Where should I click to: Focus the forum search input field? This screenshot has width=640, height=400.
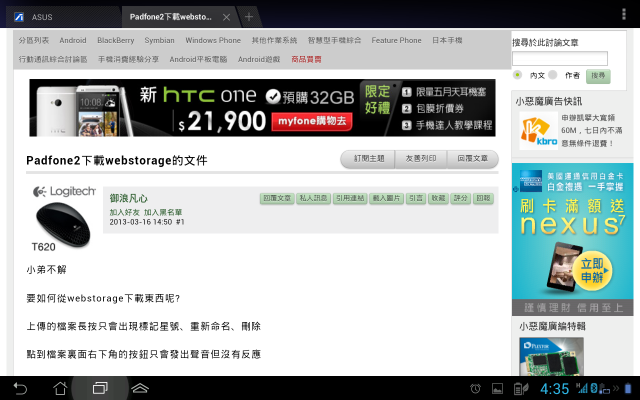pyautogui.click(x=560, y=59)
